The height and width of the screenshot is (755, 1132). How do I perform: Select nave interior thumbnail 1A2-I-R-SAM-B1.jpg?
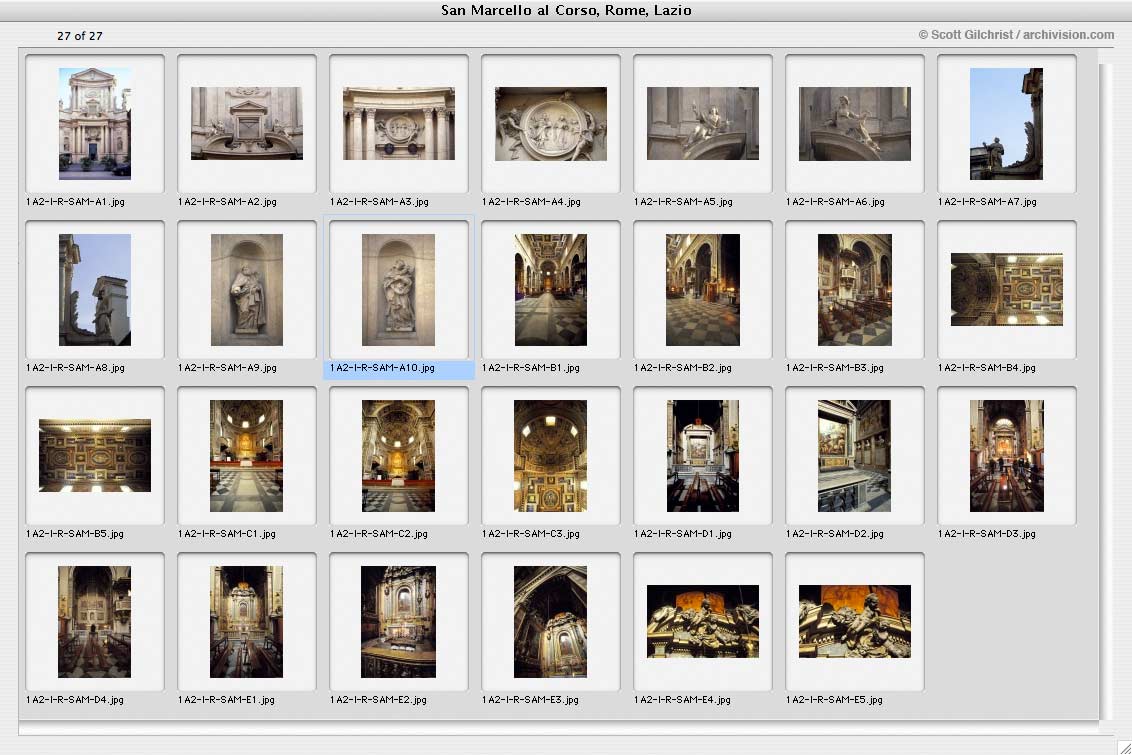(x=551, y=289)
